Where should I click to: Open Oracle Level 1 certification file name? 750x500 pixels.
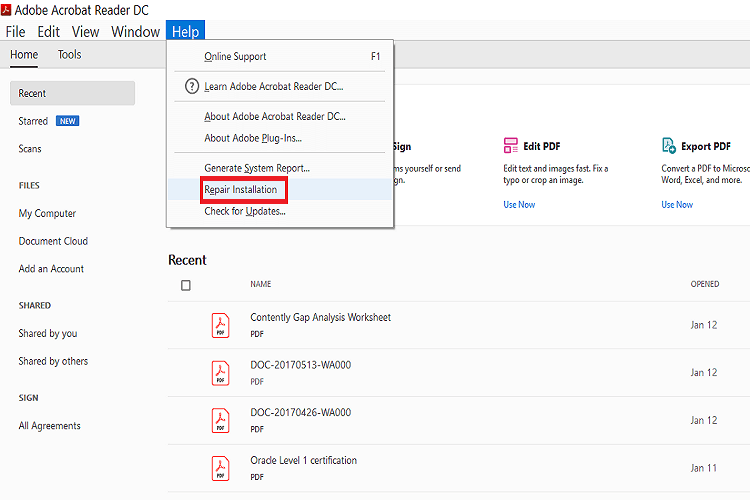[303, 460]
